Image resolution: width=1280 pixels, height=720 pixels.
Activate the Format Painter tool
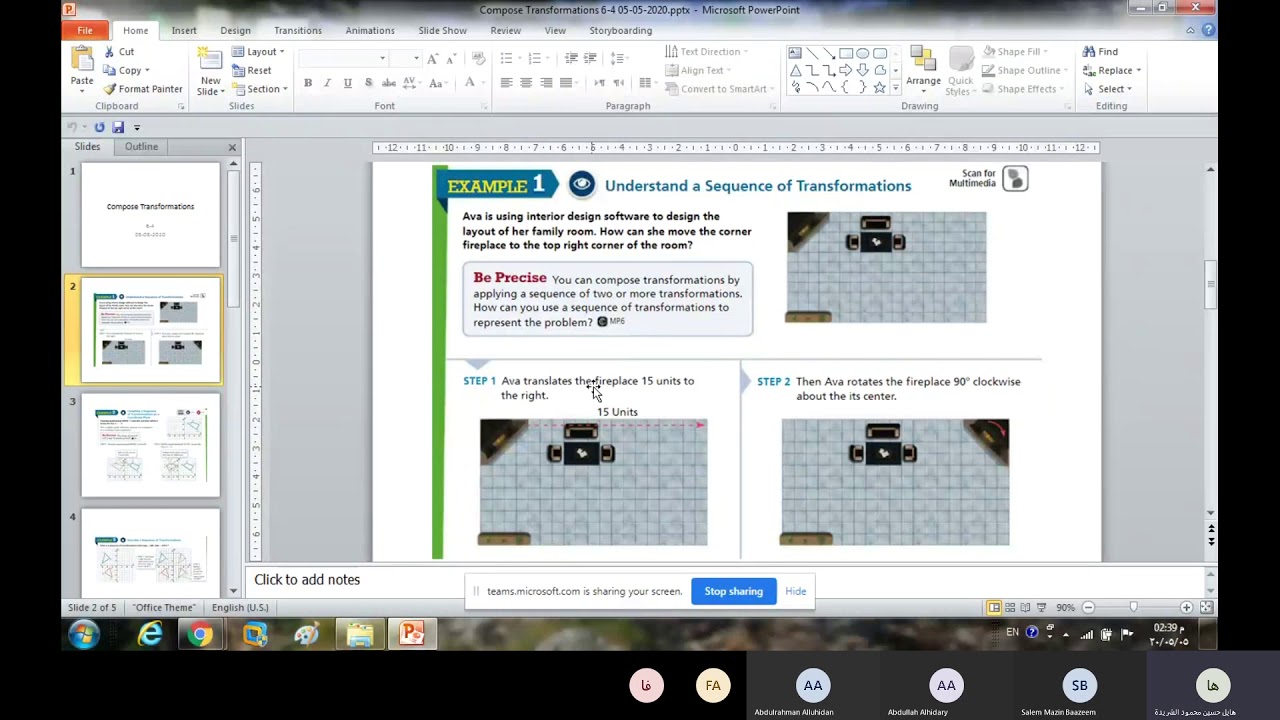click(x=142, y=89)
